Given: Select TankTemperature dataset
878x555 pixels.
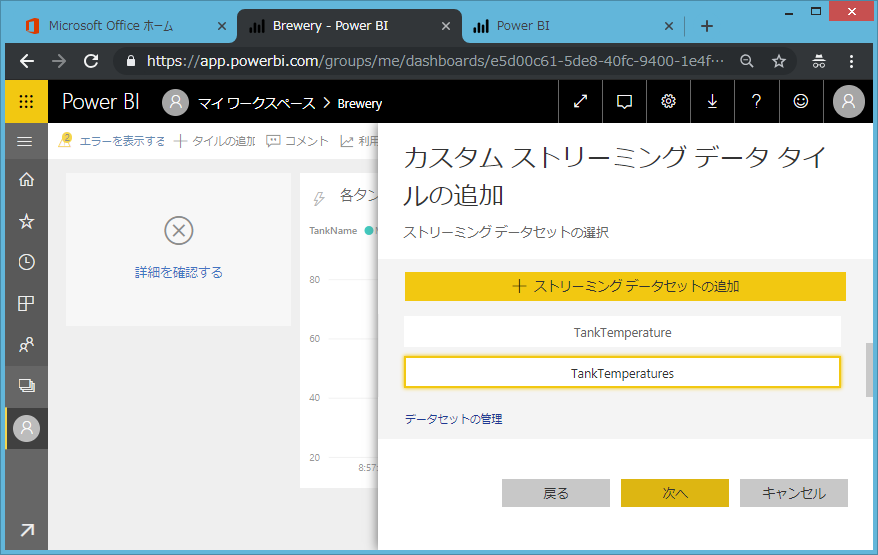Looking at the screenshot, I should coord(622,332).
